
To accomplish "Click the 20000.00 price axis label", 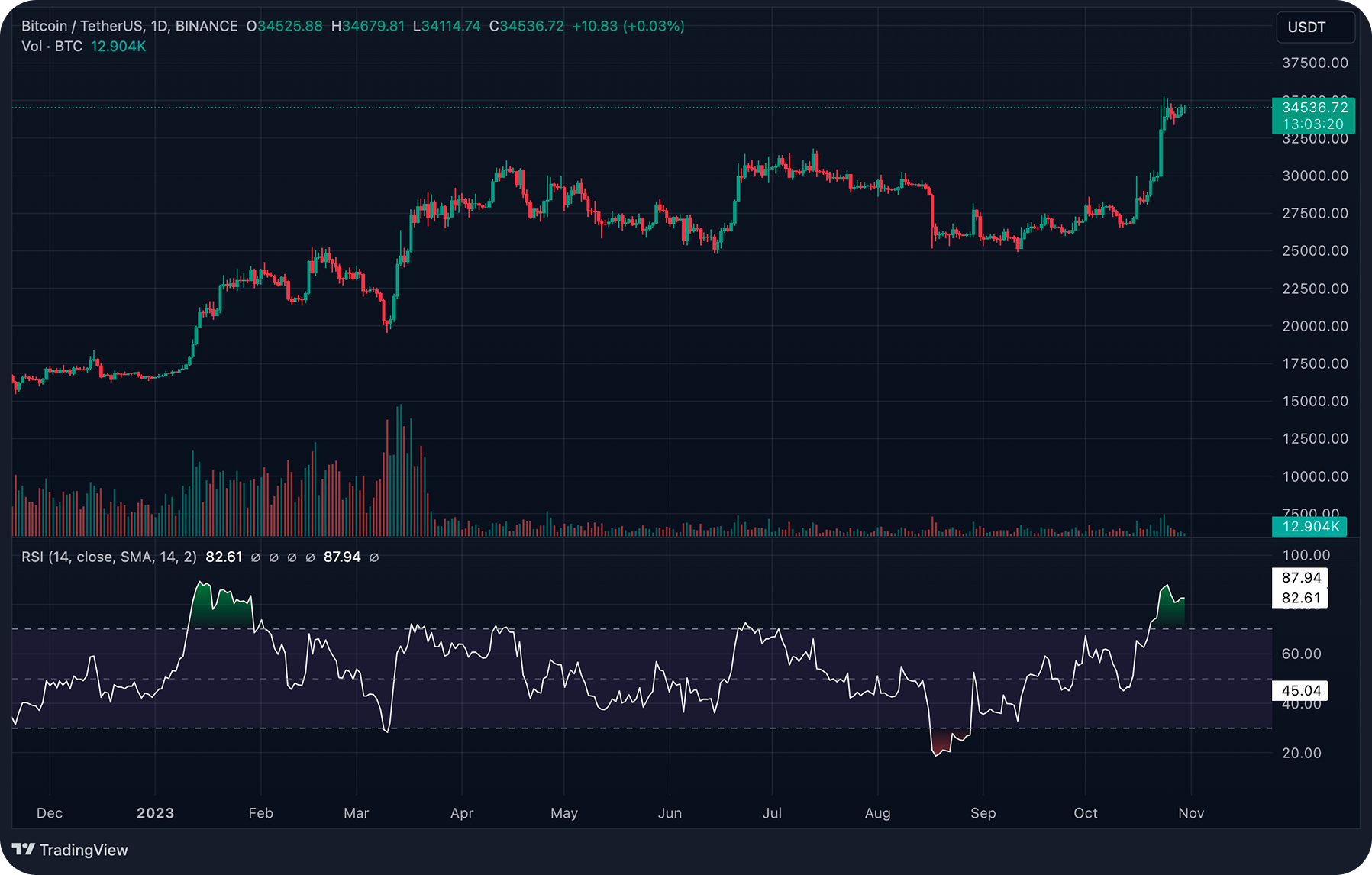I will coord(1315,326).
